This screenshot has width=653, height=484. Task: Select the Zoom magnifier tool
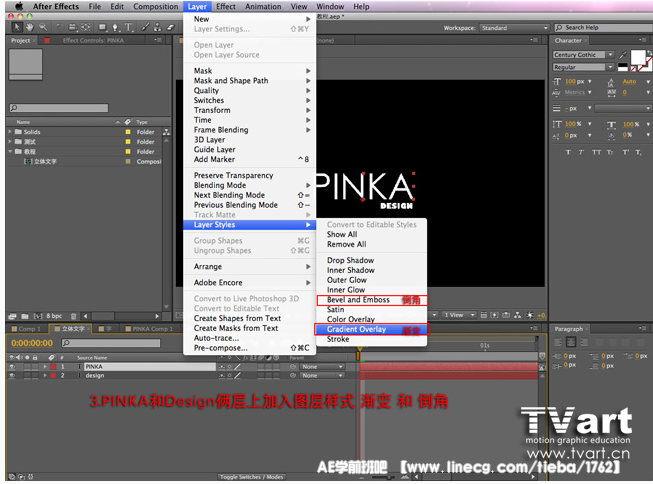pos(43,27)
